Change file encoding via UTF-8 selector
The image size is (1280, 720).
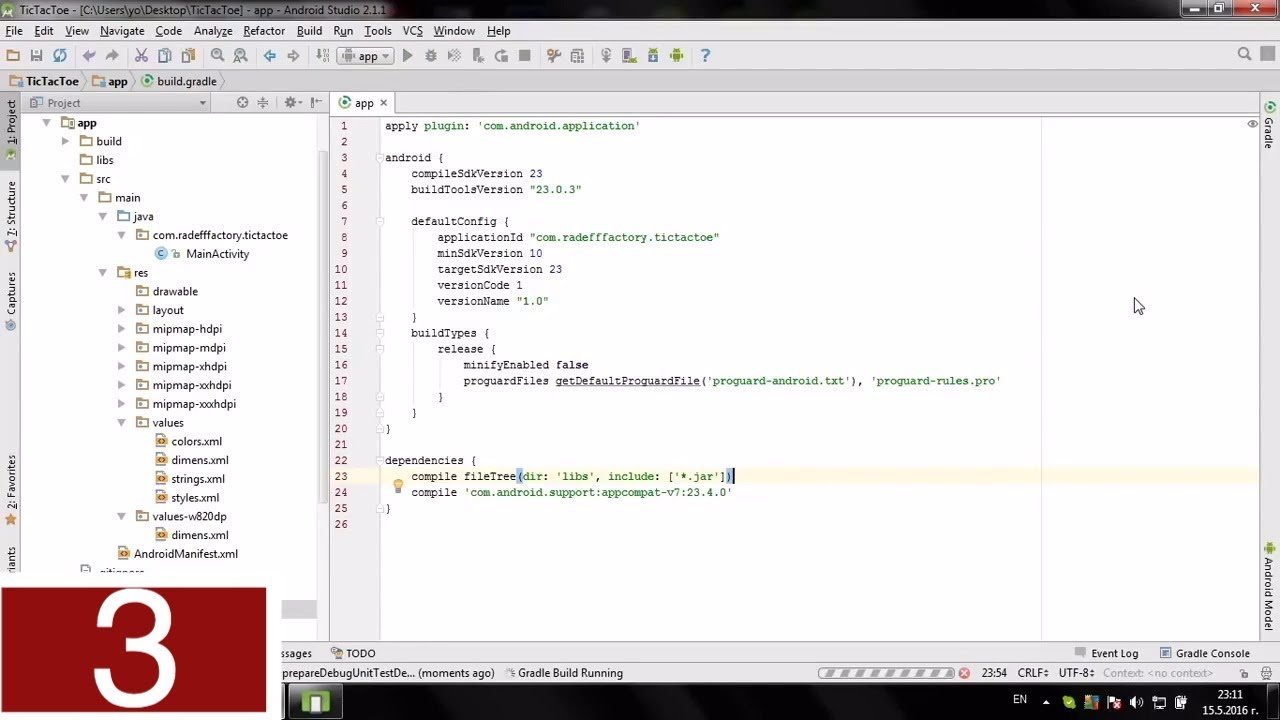(1076, 673)
